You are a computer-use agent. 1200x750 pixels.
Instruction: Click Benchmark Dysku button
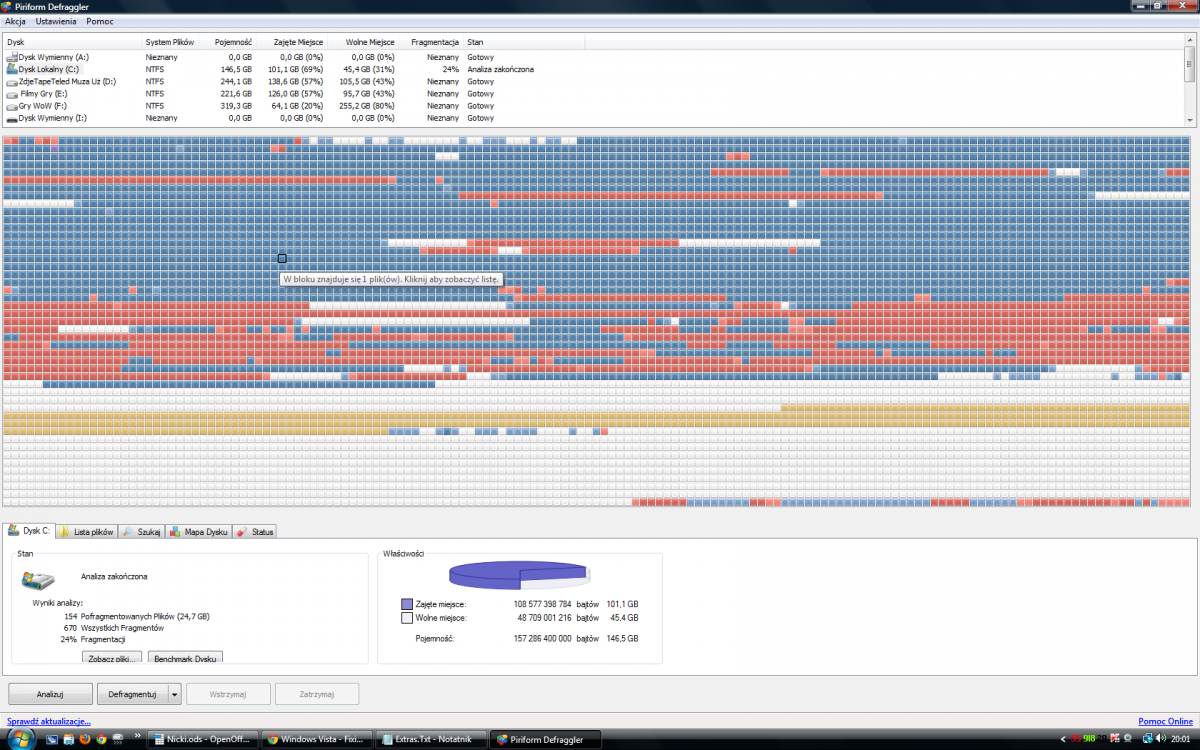[x=185, y=658]
